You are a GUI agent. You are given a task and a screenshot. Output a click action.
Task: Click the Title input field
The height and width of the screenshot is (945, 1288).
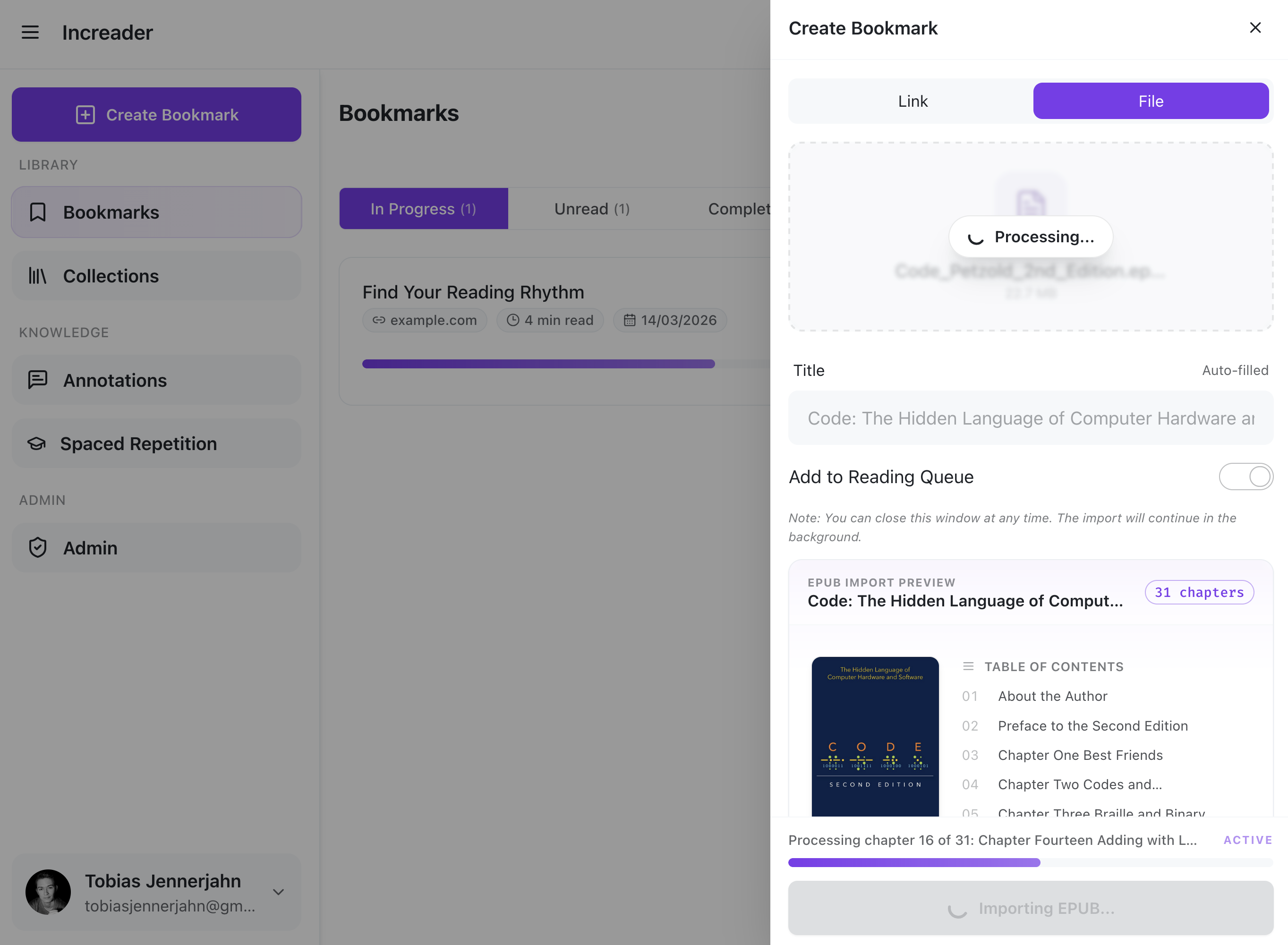(x=1030, y=418)
